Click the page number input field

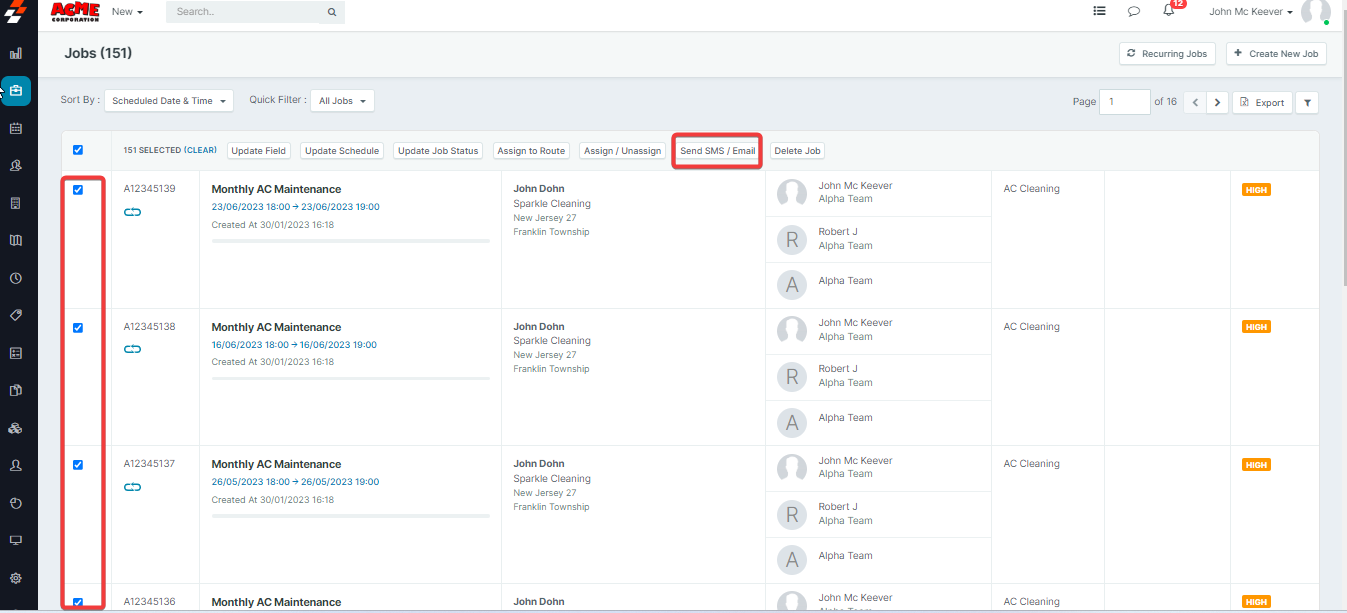click(1124, 102)
